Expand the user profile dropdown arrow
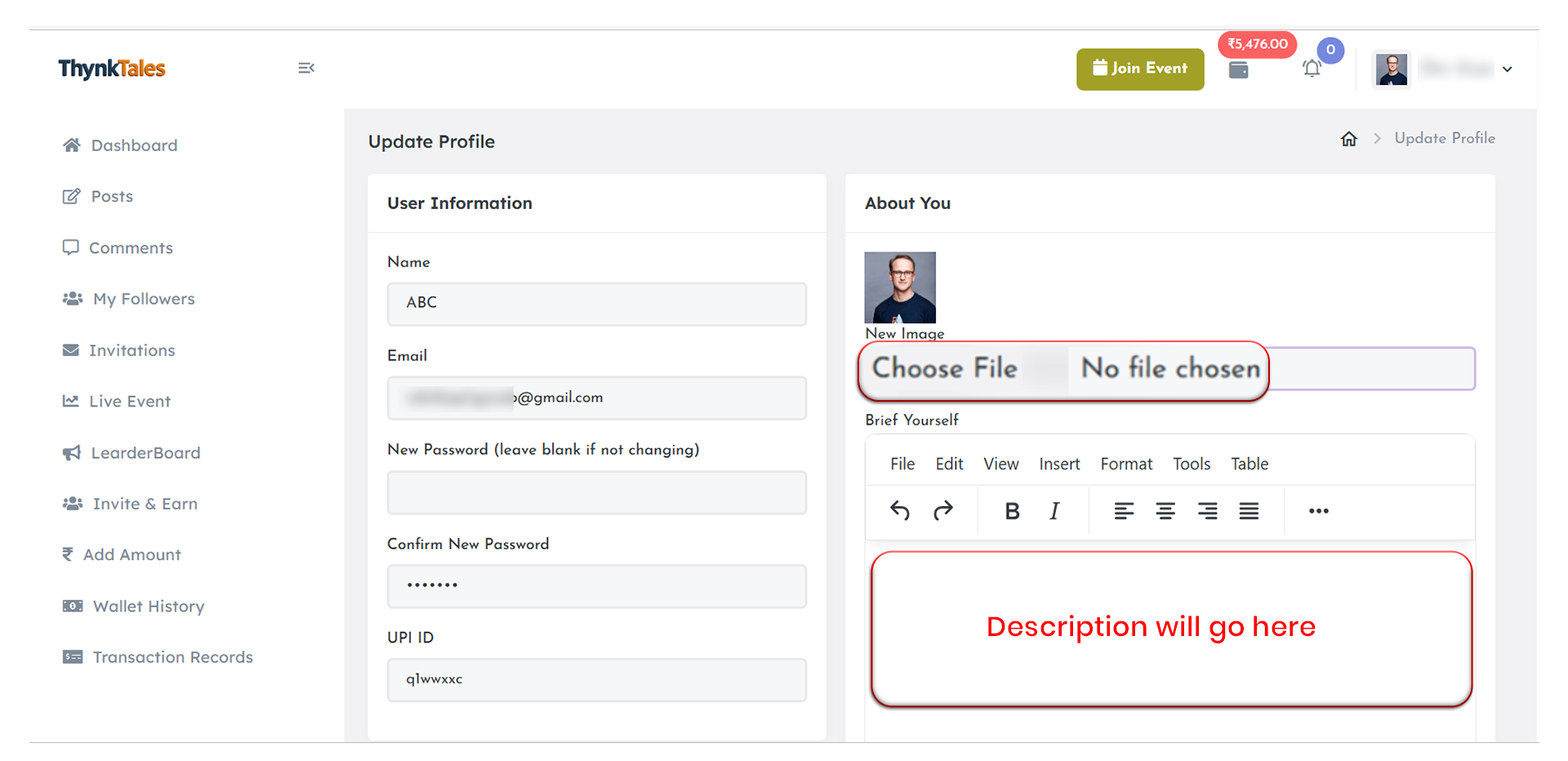1568x761 pixels. click(x=1507, y=69)
